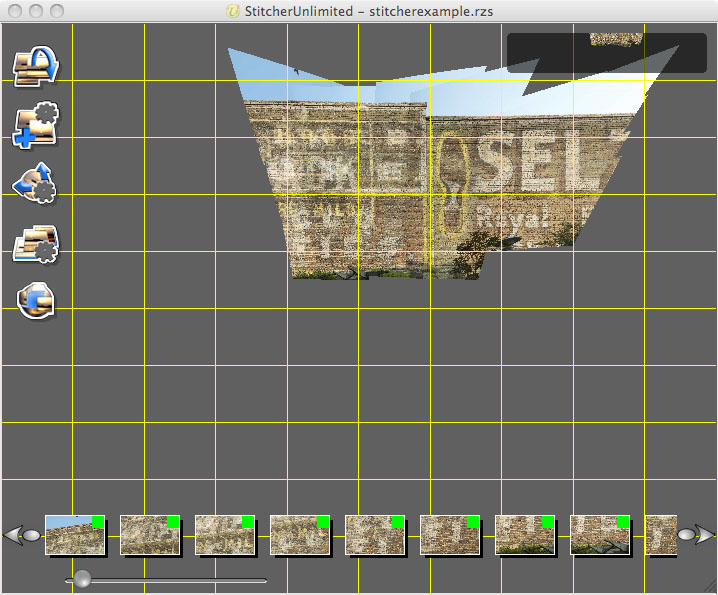718x595 pixels.
Task: Open the blue arrows and gear alignment tool
Action: tap(34, 182)
